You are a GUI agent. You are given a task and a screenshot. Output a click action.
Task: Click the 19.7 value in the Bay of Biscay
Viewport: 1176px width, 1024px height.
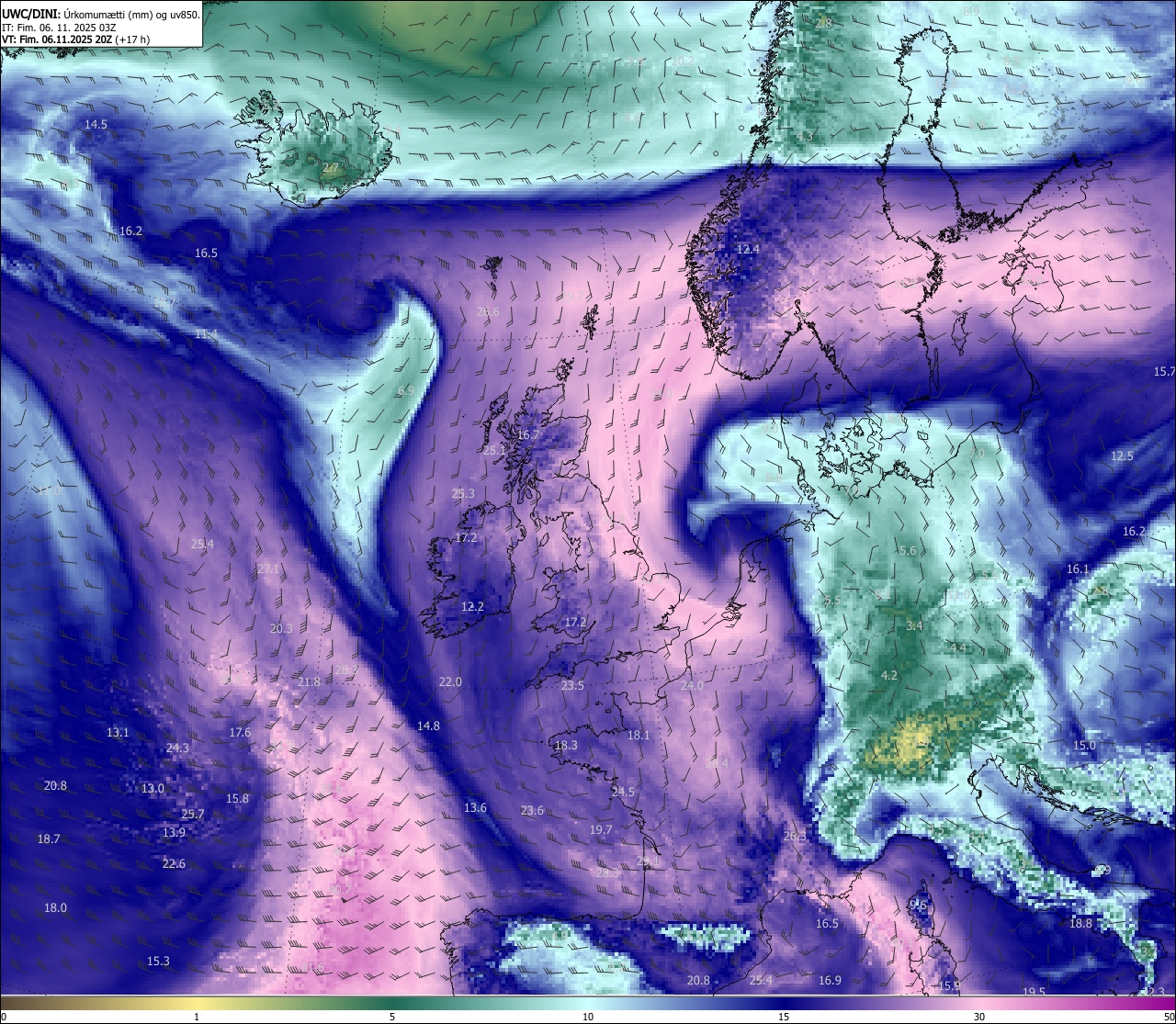pyautogui.click(x=600, y=830)
